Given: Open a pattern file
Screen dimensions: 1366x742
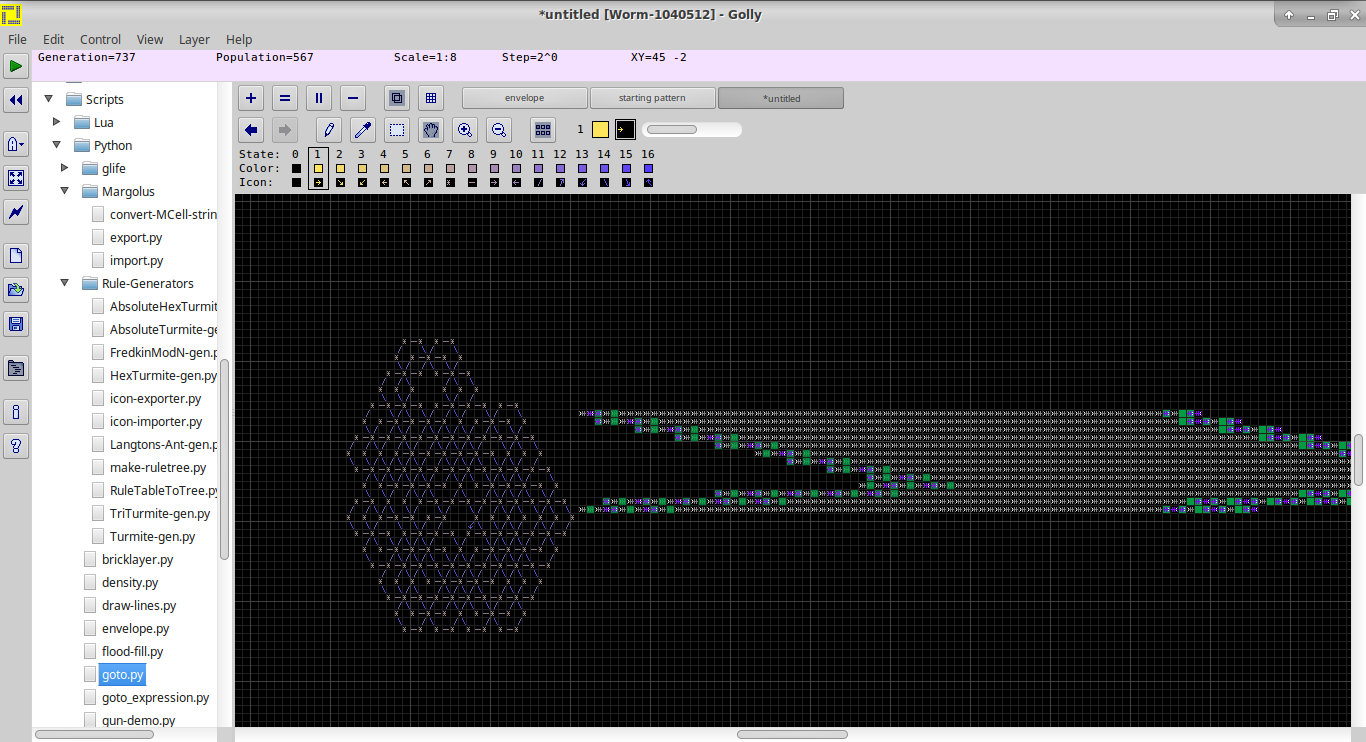Looking at the screenshot, I should click(16, 290).
